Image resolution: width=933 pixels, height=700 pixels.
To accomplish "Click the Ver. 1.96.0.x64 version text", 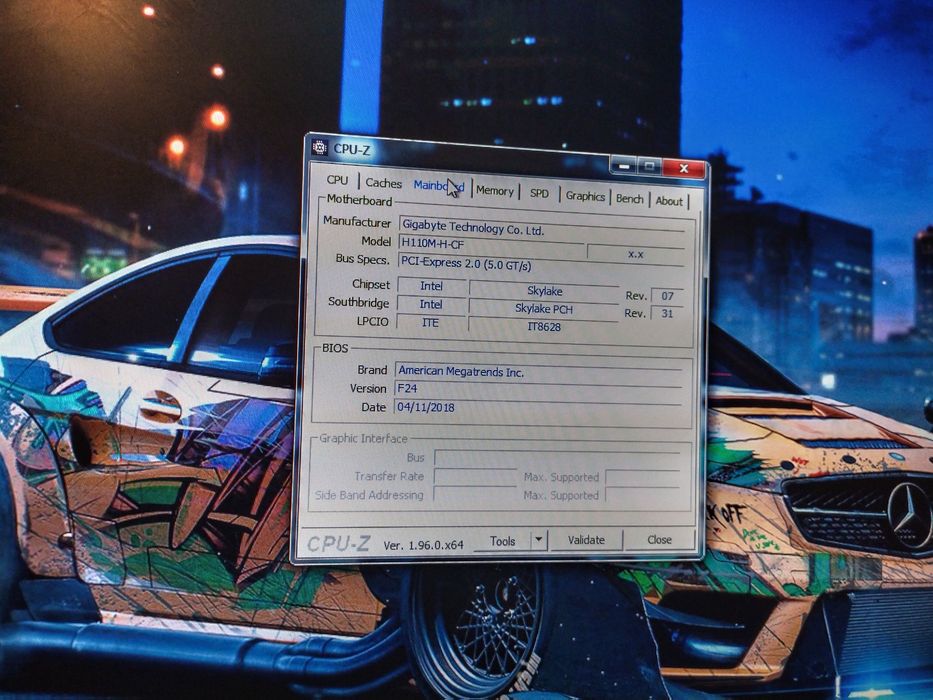I will click(423, 545).
